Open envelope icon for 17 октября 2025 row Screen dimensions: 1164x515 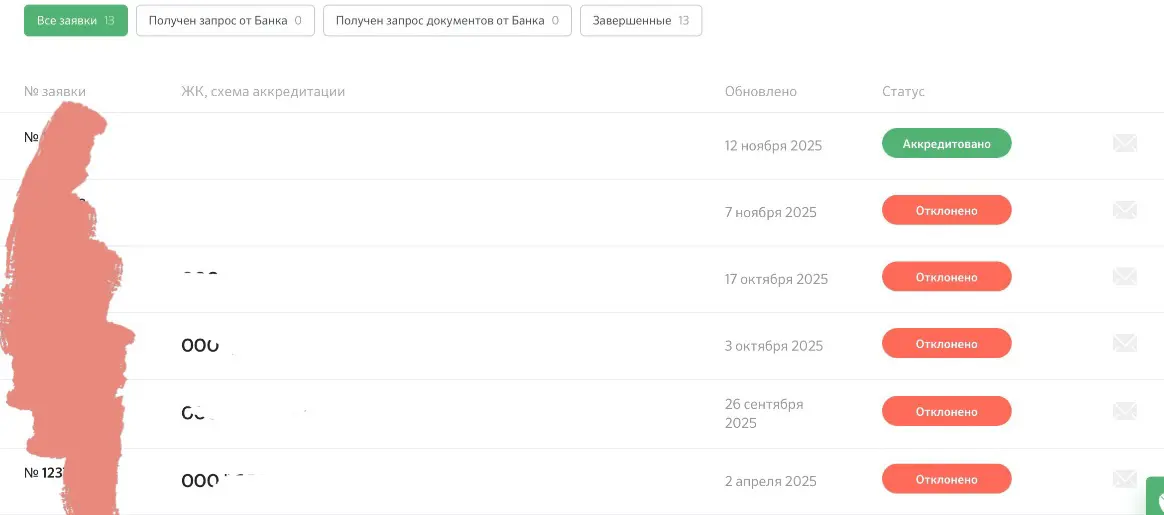click(1125, 277)
